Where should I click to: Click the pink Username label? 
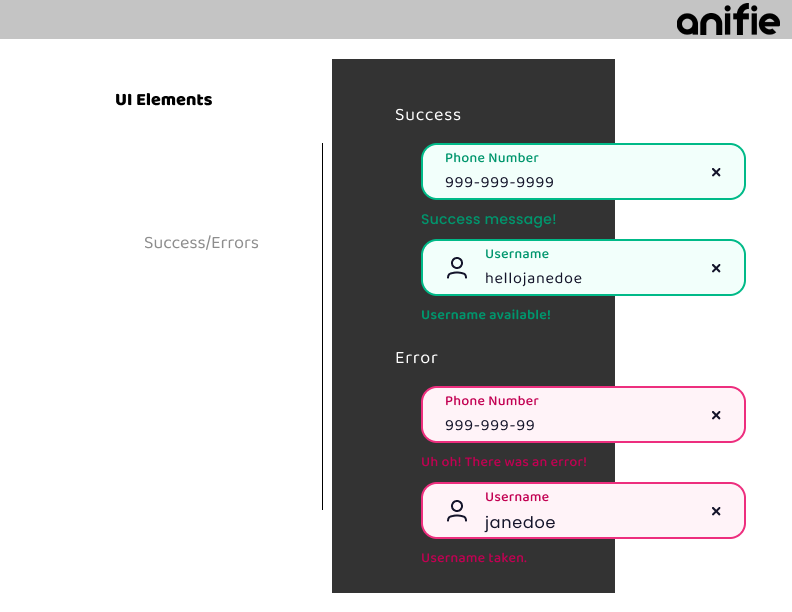(x=517, y=496)
